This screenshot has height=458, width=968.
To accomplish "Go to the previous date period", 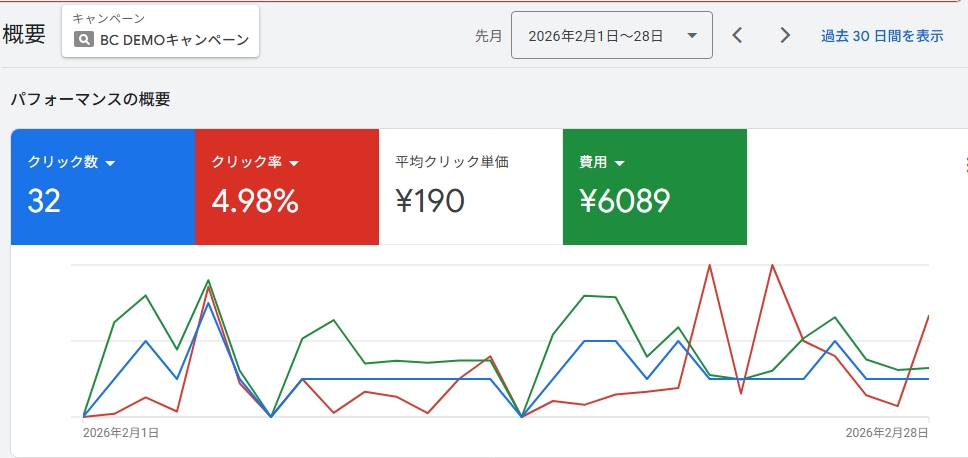I will tap(737, 36).
